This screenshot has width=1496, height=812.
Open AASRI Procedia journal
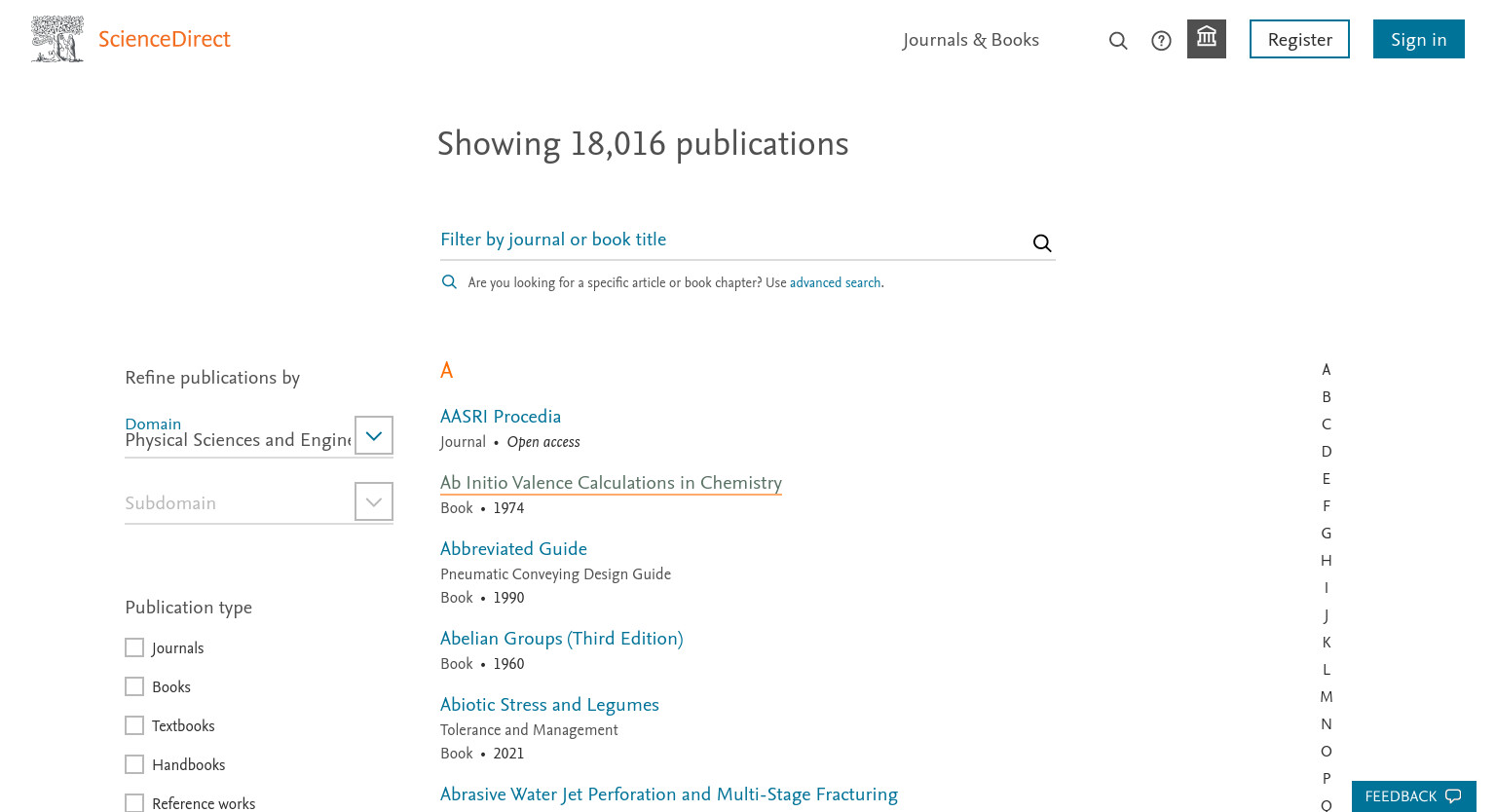click(501, 417)
